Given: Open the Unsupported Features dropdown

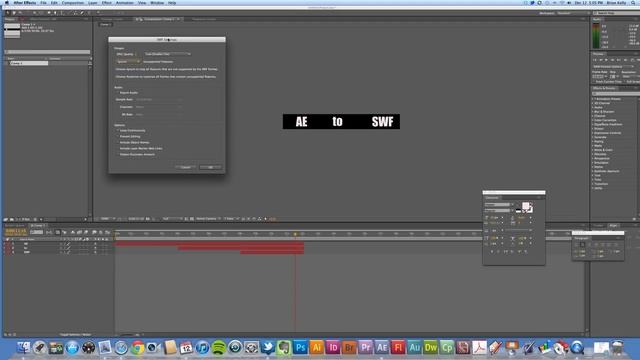Looking at the screenshot, I should [x=128, y=62].
